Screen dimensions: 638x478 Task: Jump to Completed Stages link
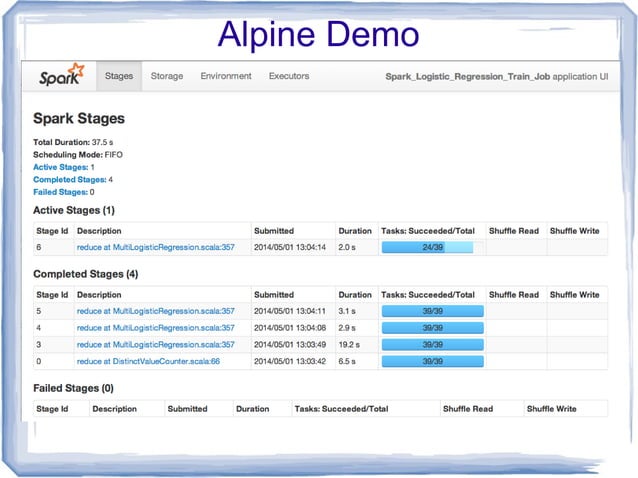[69, 179]
